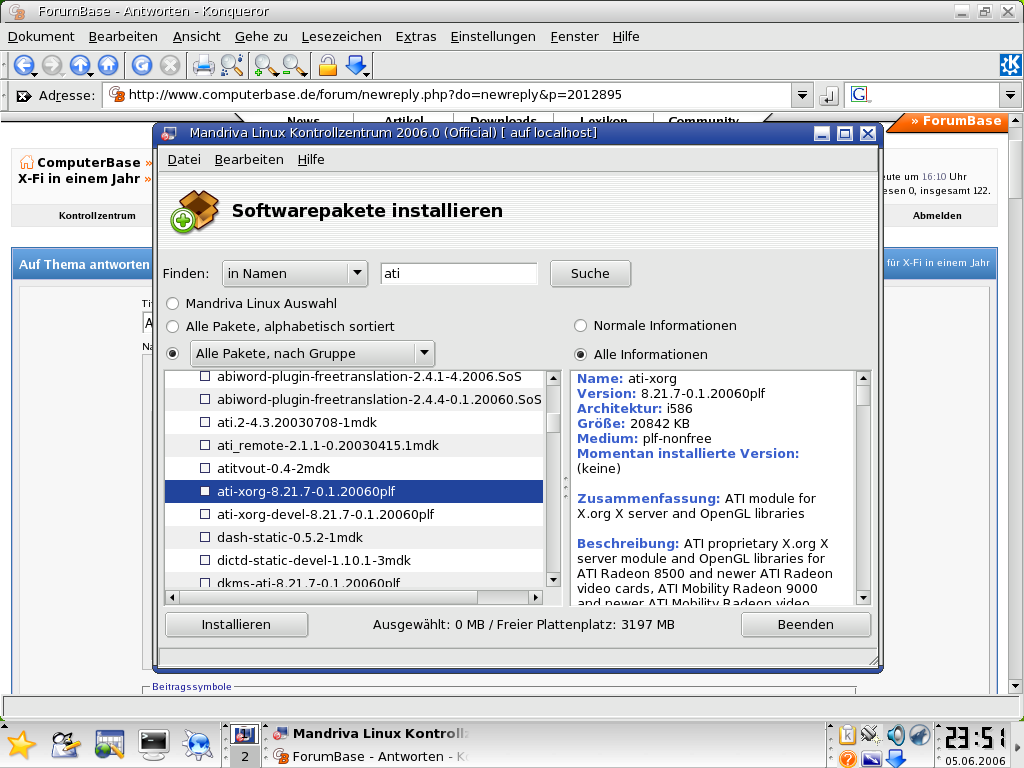Open the calendar-globe panel launcher

point(109,745)
